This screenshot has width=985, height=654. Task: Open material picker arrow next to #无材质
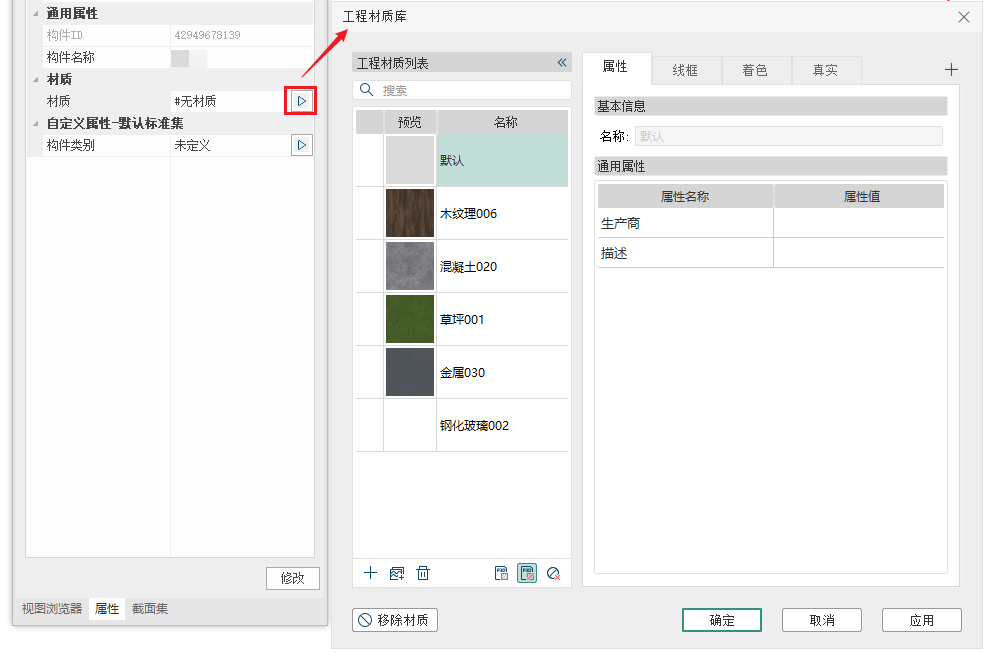click(x=302, y=101)
